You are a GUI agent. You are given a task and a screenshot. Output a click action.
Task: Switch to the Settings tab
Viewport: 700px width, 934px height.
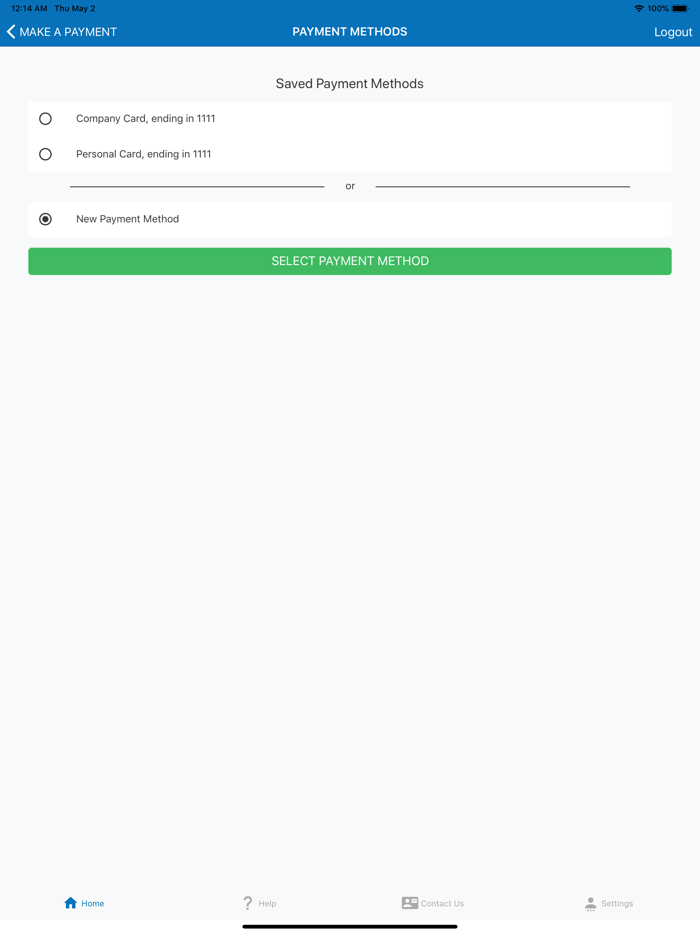pyautogui.click(x=609, y=903)
